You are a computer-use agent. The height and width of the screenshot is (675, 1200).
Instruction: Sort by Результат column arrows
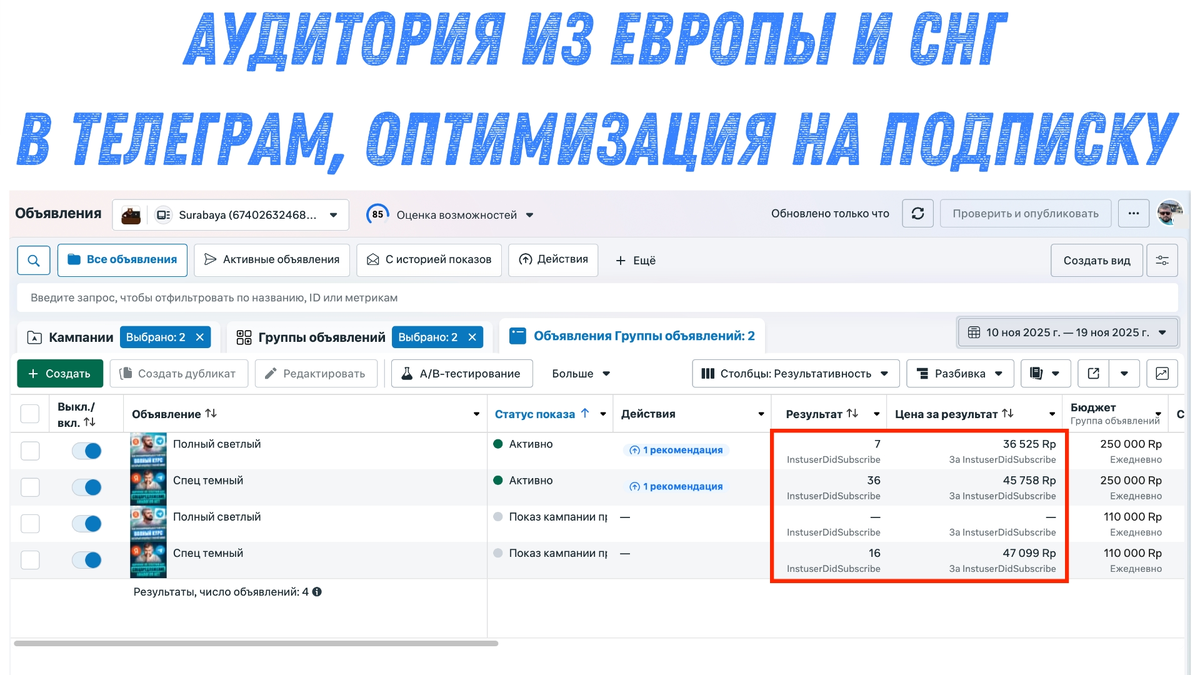(852, 413)
